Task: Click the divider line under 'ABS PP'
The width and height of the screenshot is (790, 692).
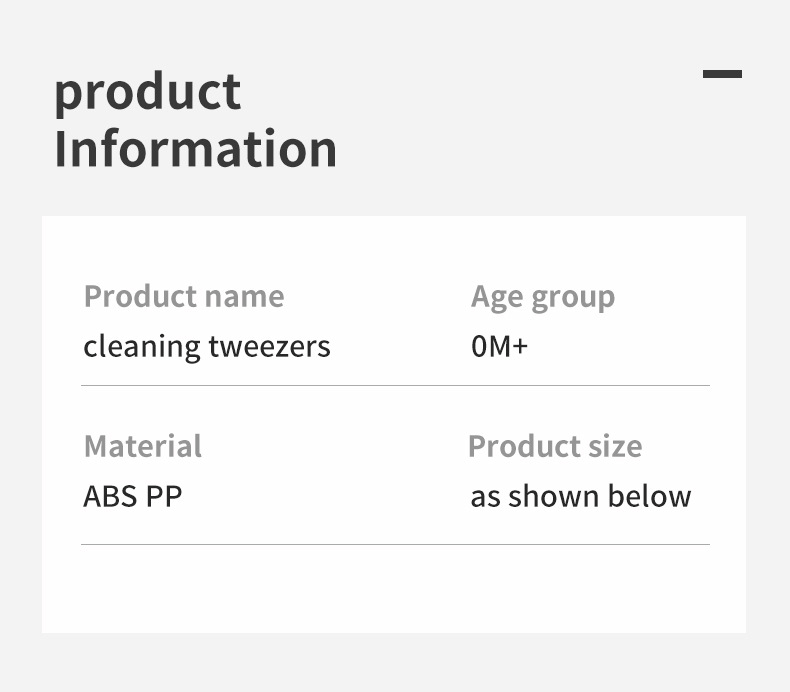Action: [x=394, y=544]
